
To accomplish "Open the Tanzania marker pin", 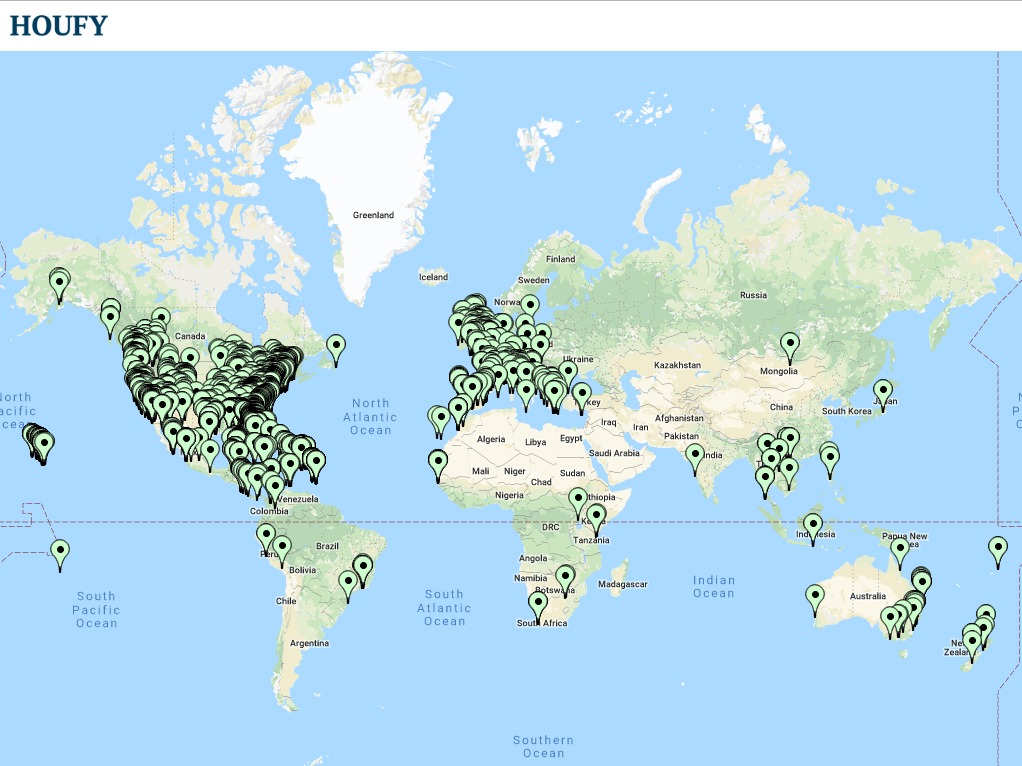I will click(x=597, y=517).
